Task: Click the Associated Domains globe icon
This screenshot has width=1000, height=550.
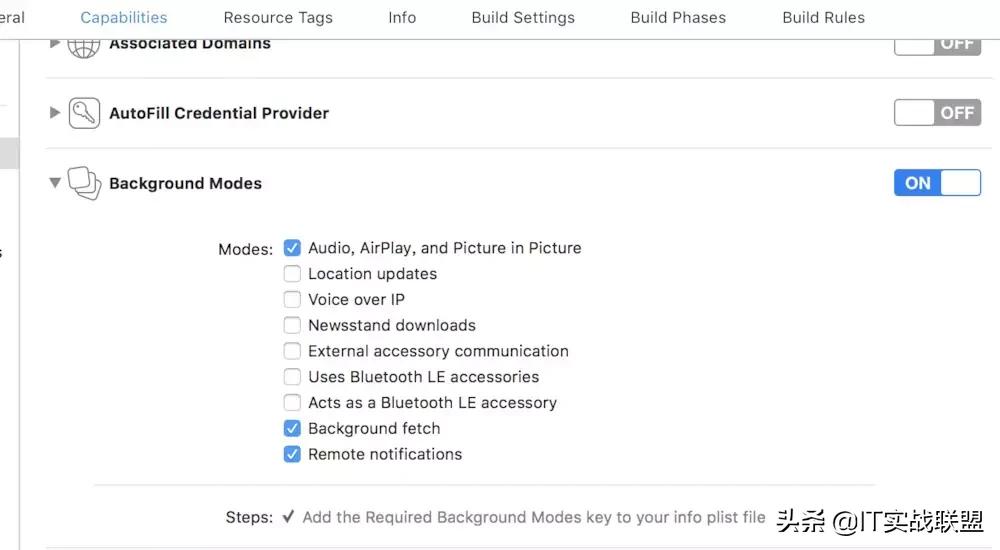Action: (x=85, y=45)
